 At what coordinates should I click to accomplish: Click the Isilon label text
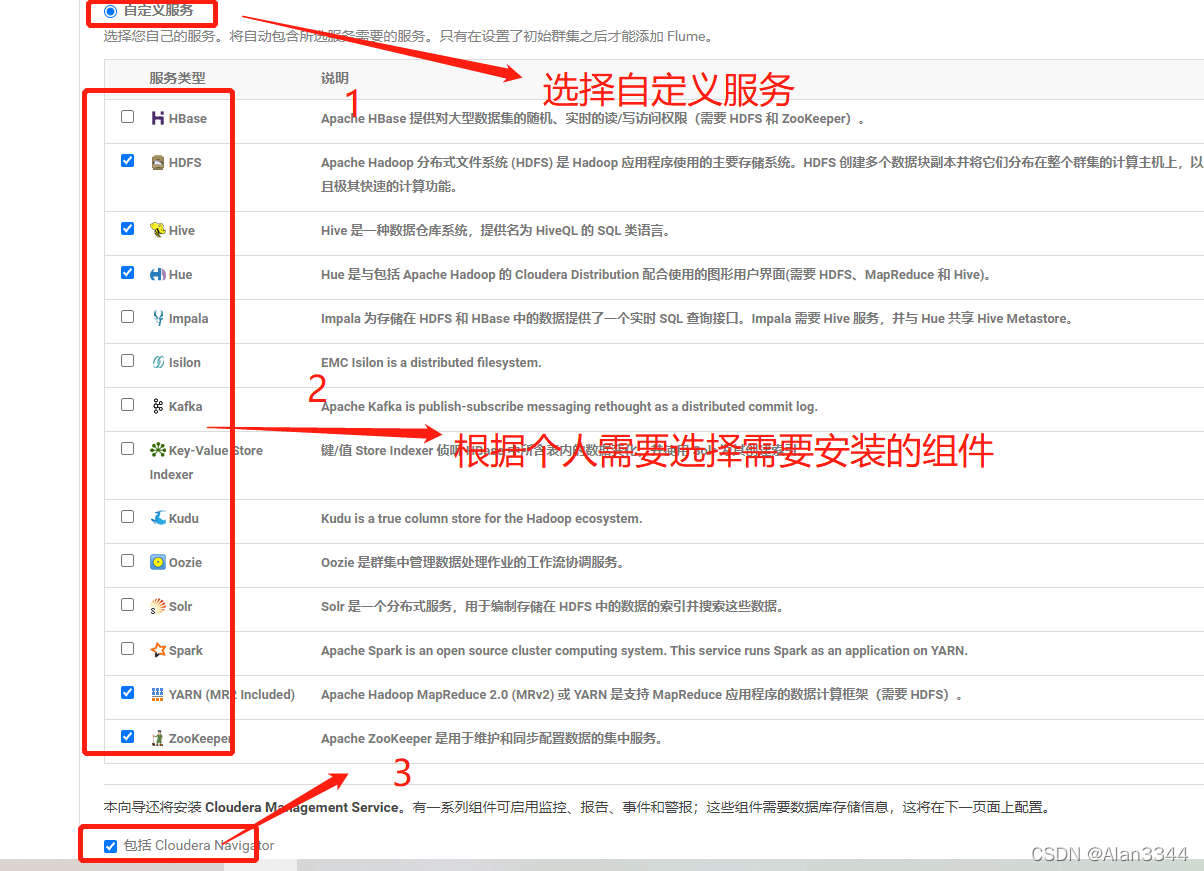click(185, 362)
